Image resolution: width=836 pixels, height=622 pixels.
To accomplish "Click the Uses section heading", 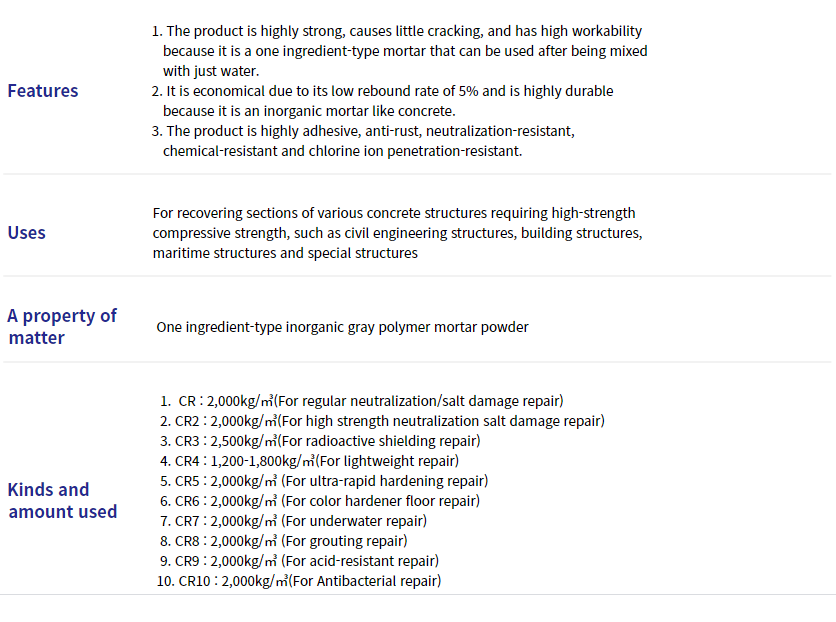I will (x=27, y=233).
